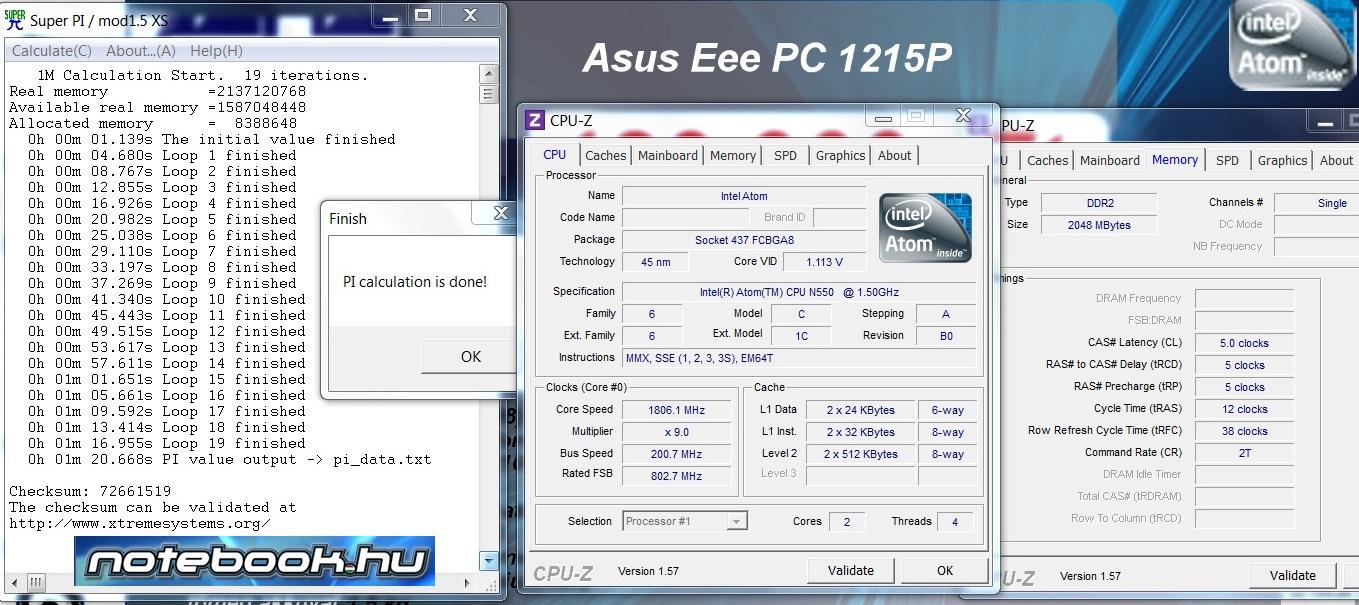1359x605 pixels.
Task: Click the Row Refresh Cycle Time value 38 clocks
Action: [1244, 431]
